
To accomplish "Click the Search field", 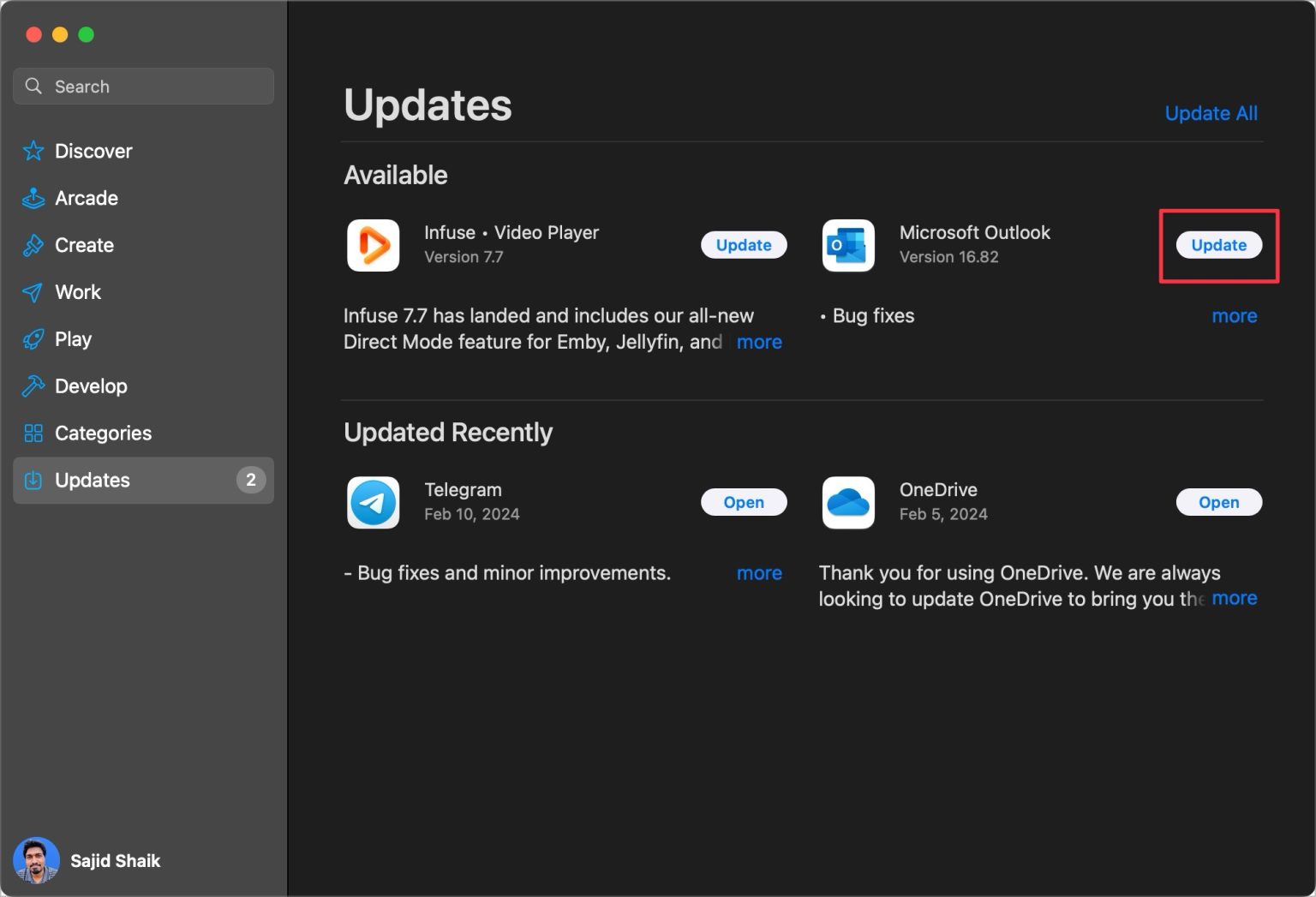I will coord(143,86).
